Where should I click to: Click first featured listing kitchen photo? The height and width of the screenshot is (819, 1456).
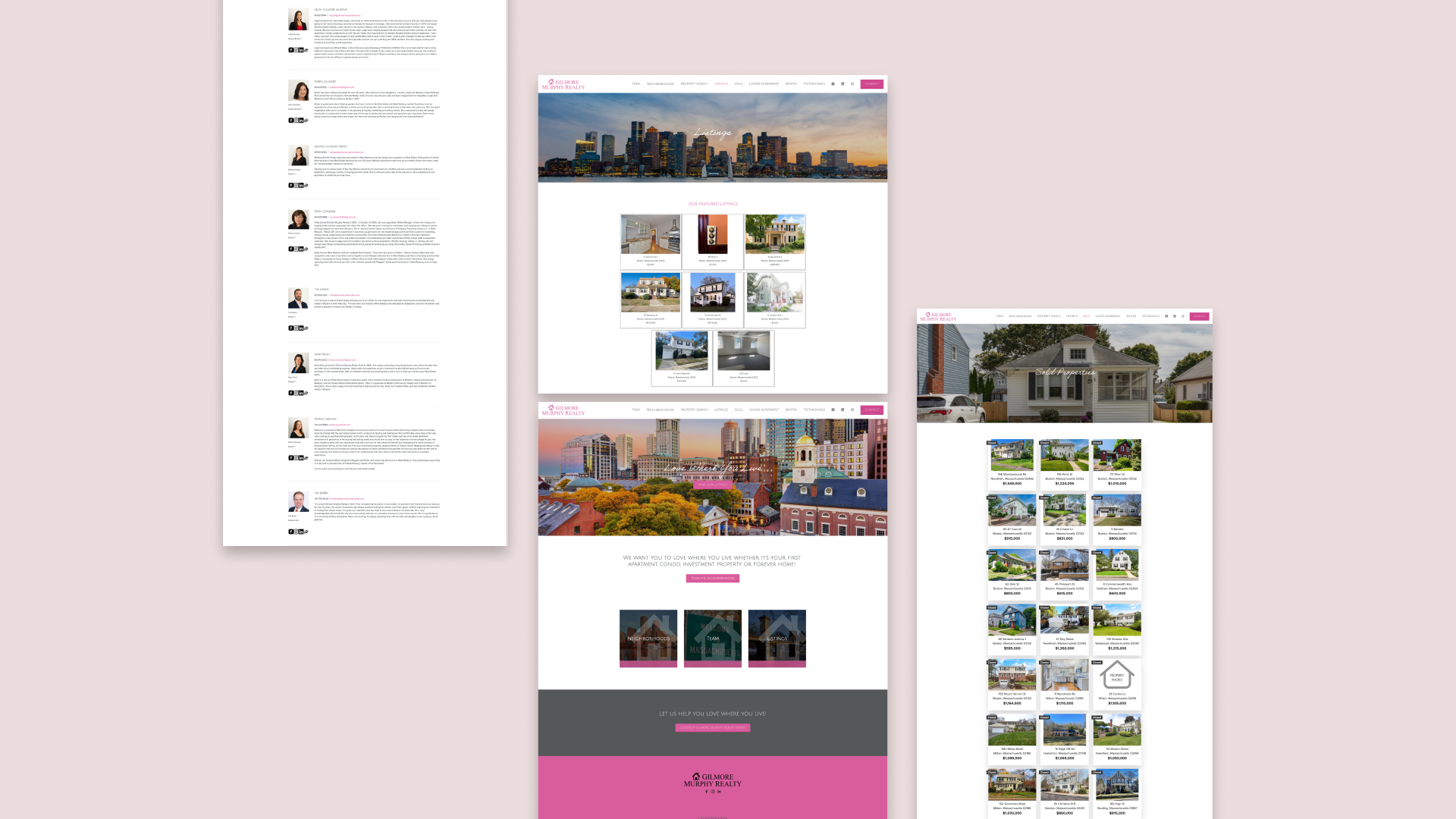pos(651,234)
